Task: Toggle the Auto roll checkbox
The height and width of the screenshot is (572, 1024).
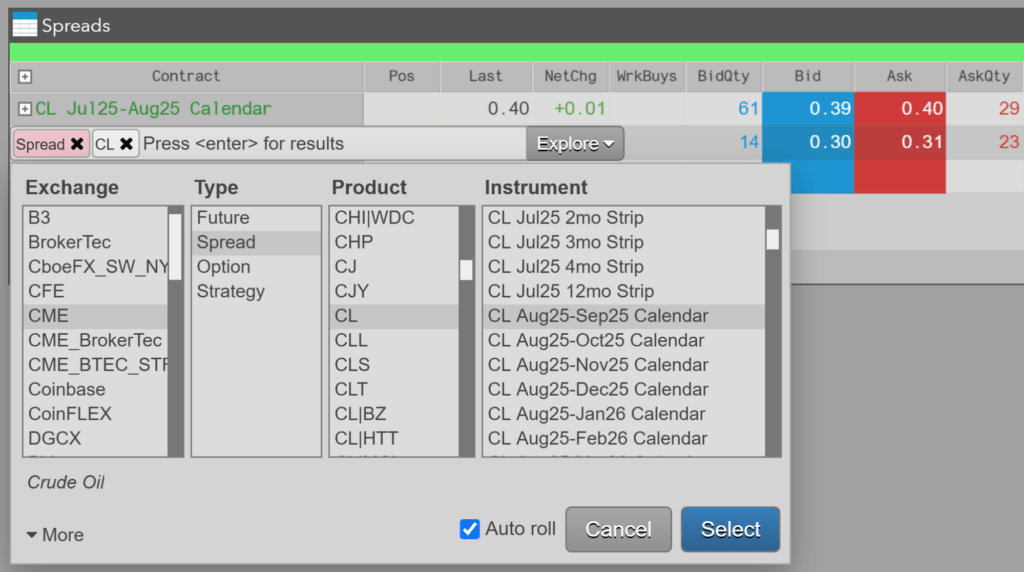Action: click(470, 529)
